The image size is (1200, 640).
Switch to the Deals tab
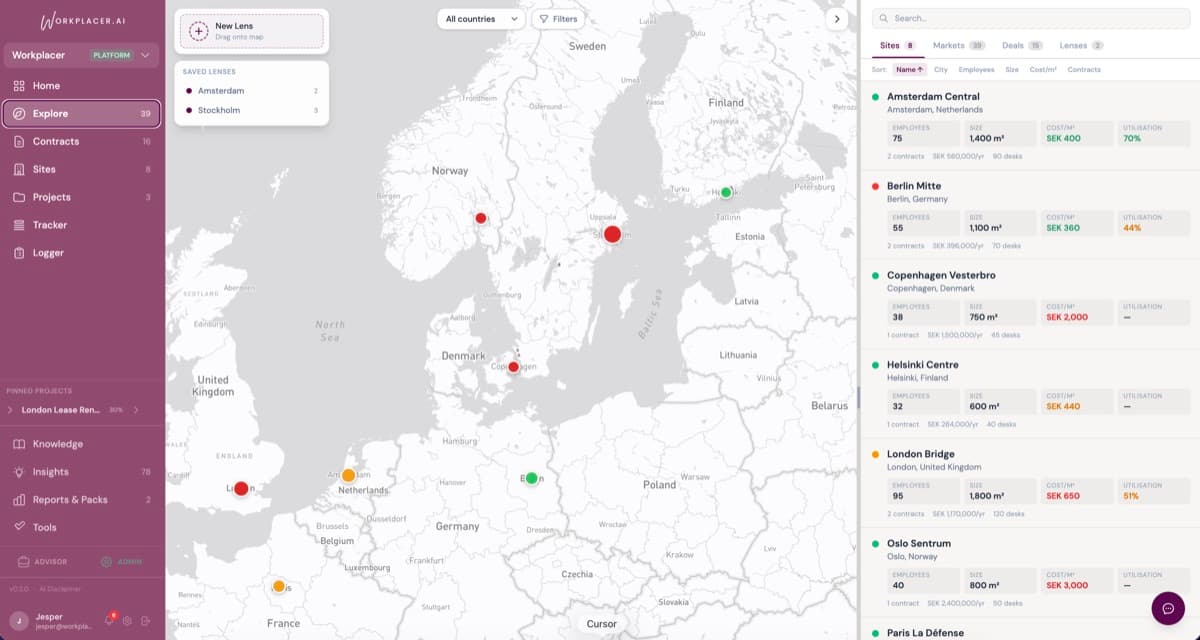tap(1021, 46)
